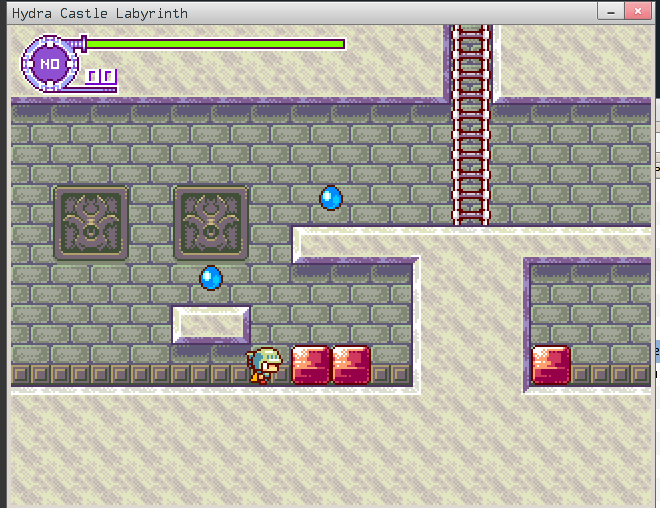Click the studded floor right of the lone red block
This screenshot has height=508, width=660.
(610, 375)
